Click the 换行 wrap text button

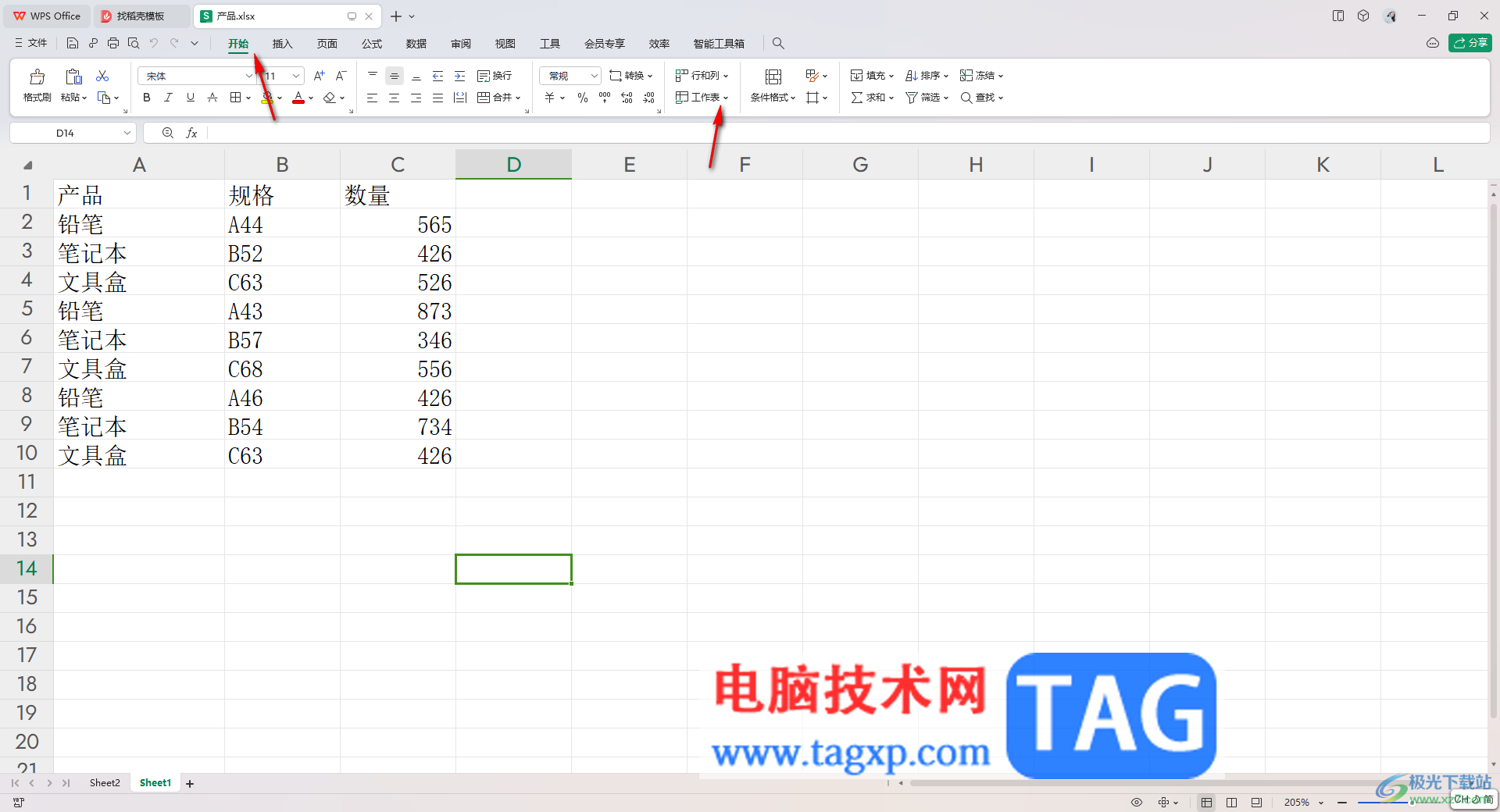[495, 76]
